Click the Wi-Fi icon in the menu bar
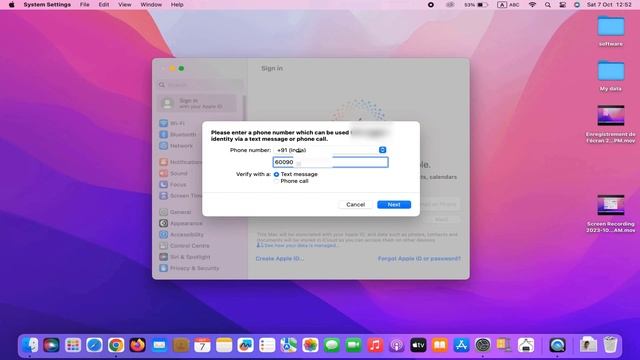Screen dimensions: 640x360 click(x=532, y=5)
